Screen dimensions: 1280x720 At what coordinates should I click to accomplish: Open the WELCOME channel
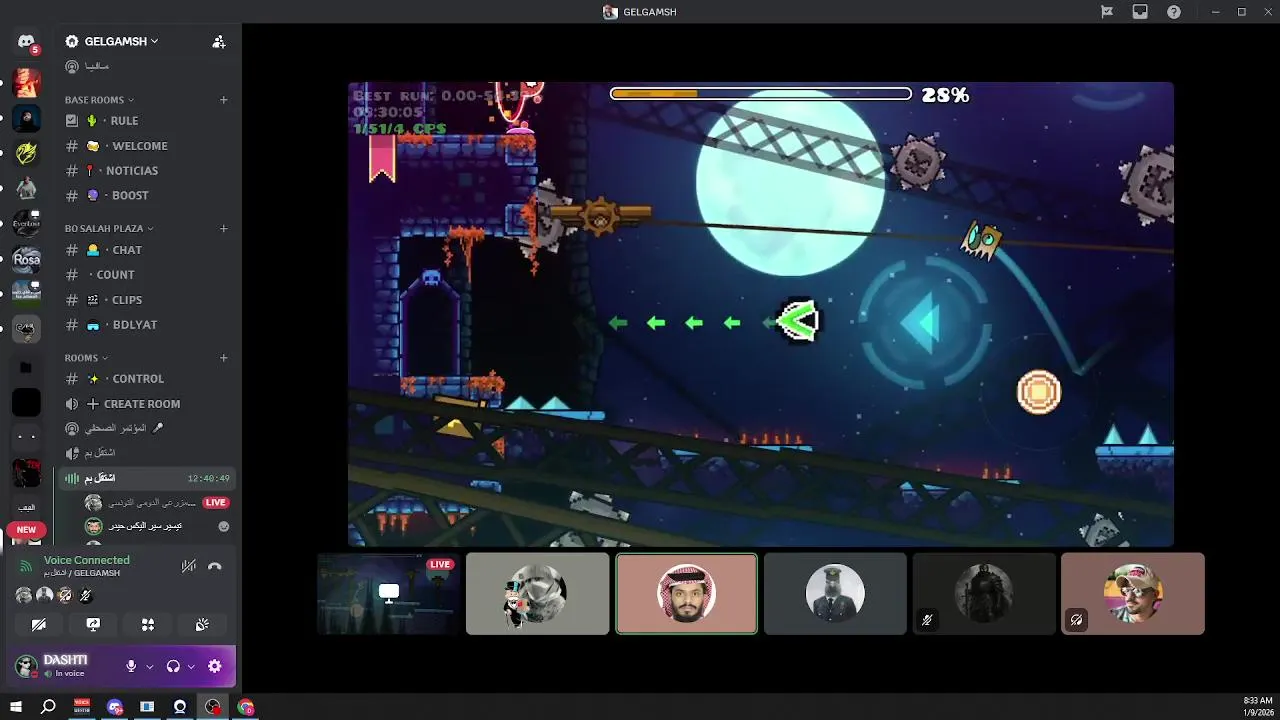point(146,146)
